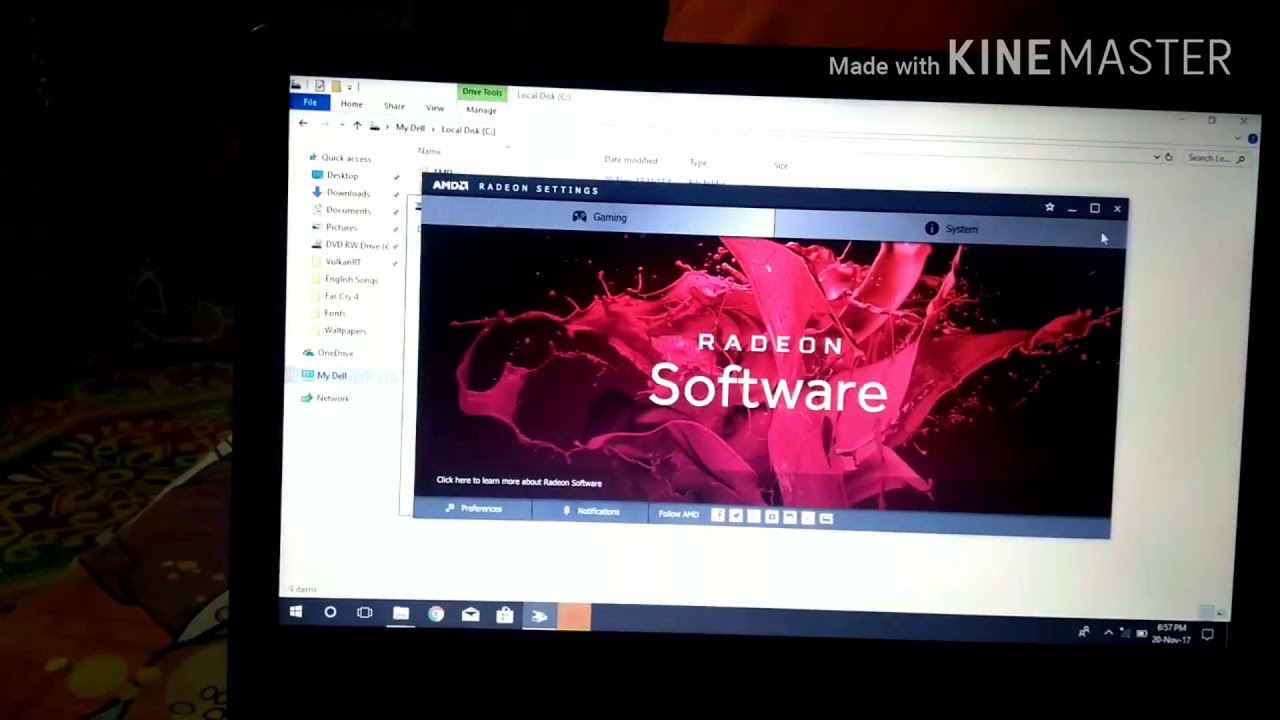
Task: Select VulkanRT folder in the navigation pane
Action: click(x=336, y=262)
